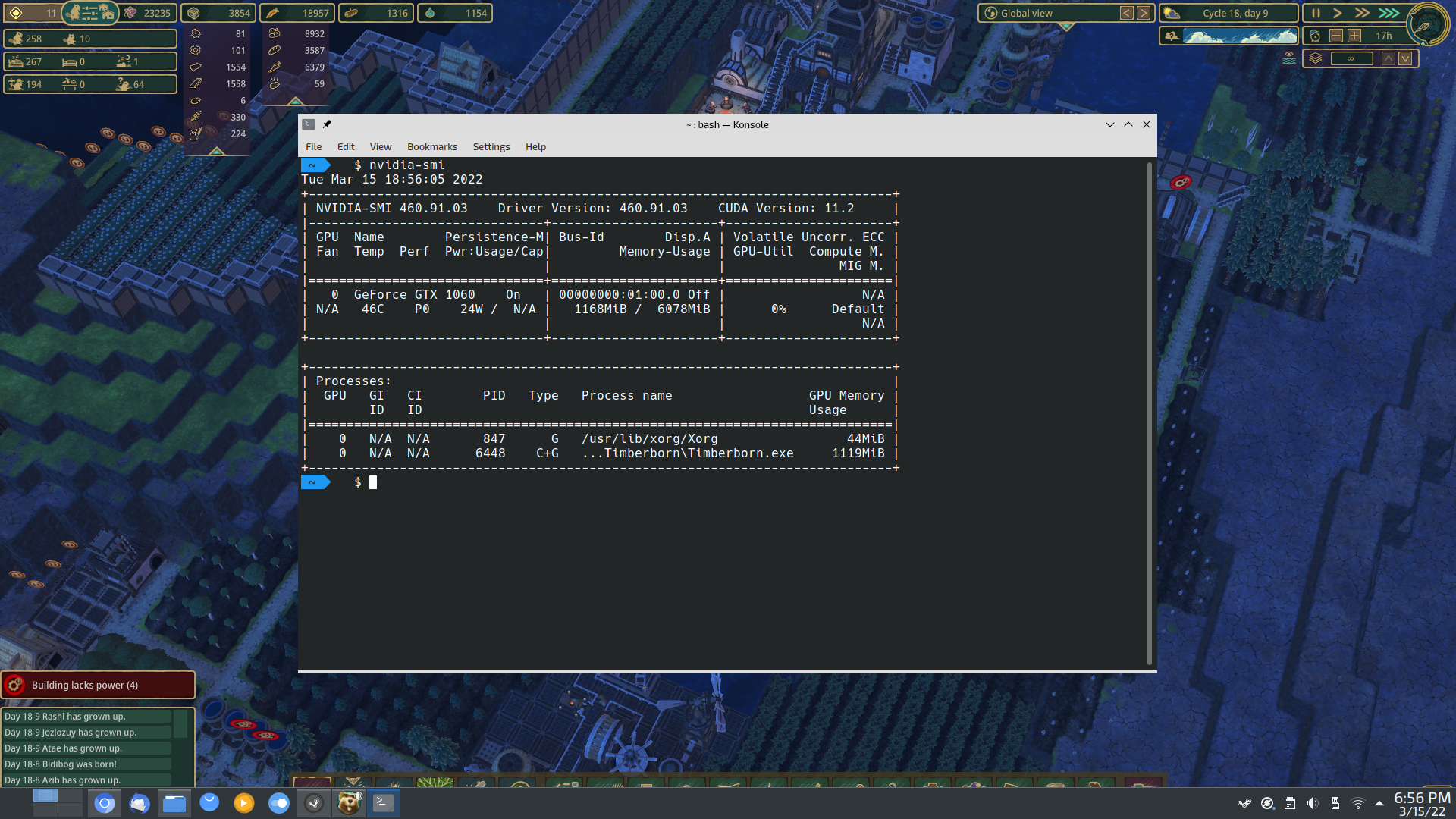1456x819 pixels.
Task: Increase working hours with plus button
Action: [1354, 36]
